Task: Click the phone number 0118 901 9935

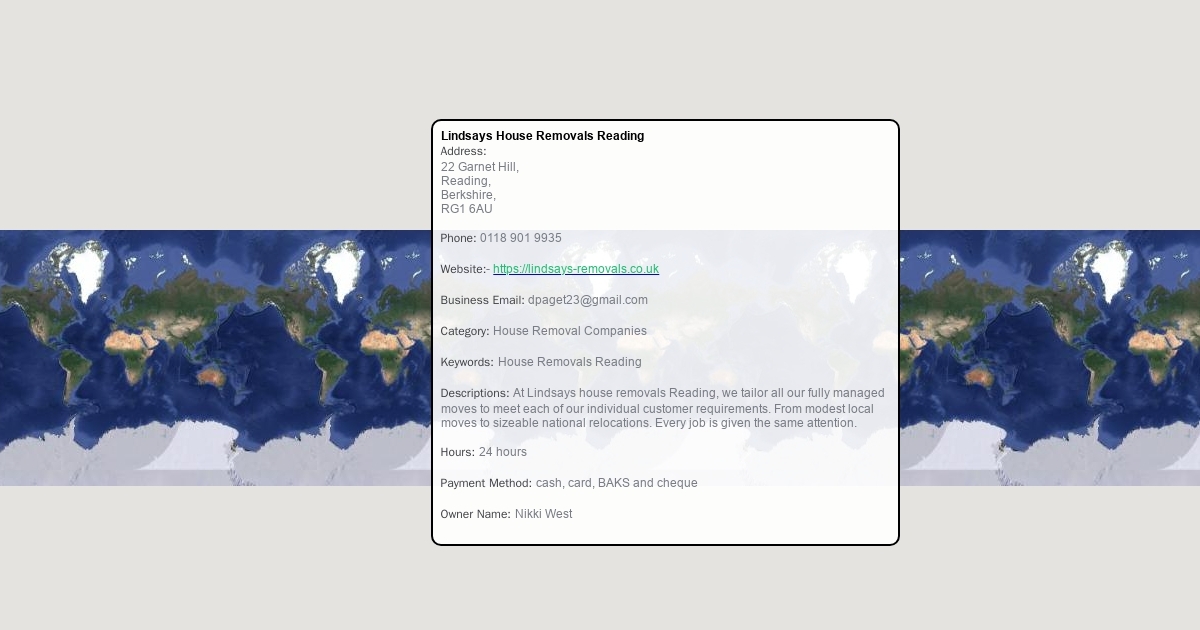Action: pyautogui.click(x=520, y=238)
